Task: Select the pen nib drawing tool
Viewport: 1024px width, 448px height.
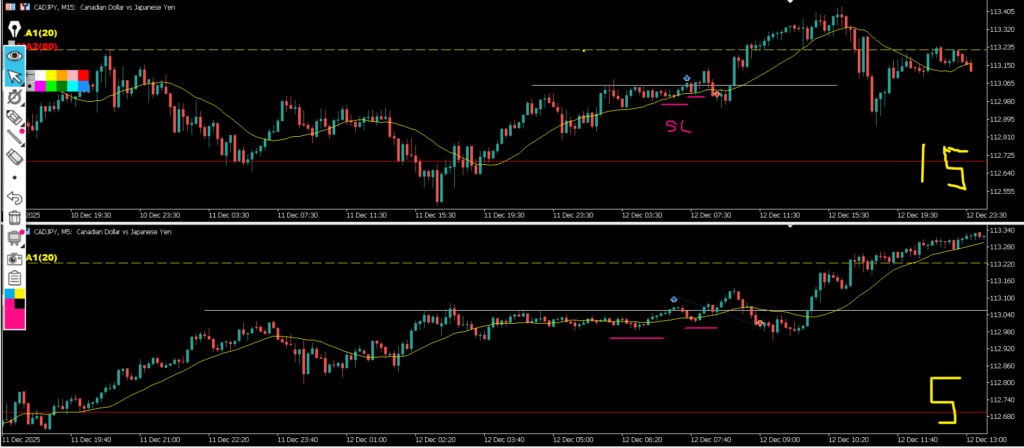Action: pos(14,32)
